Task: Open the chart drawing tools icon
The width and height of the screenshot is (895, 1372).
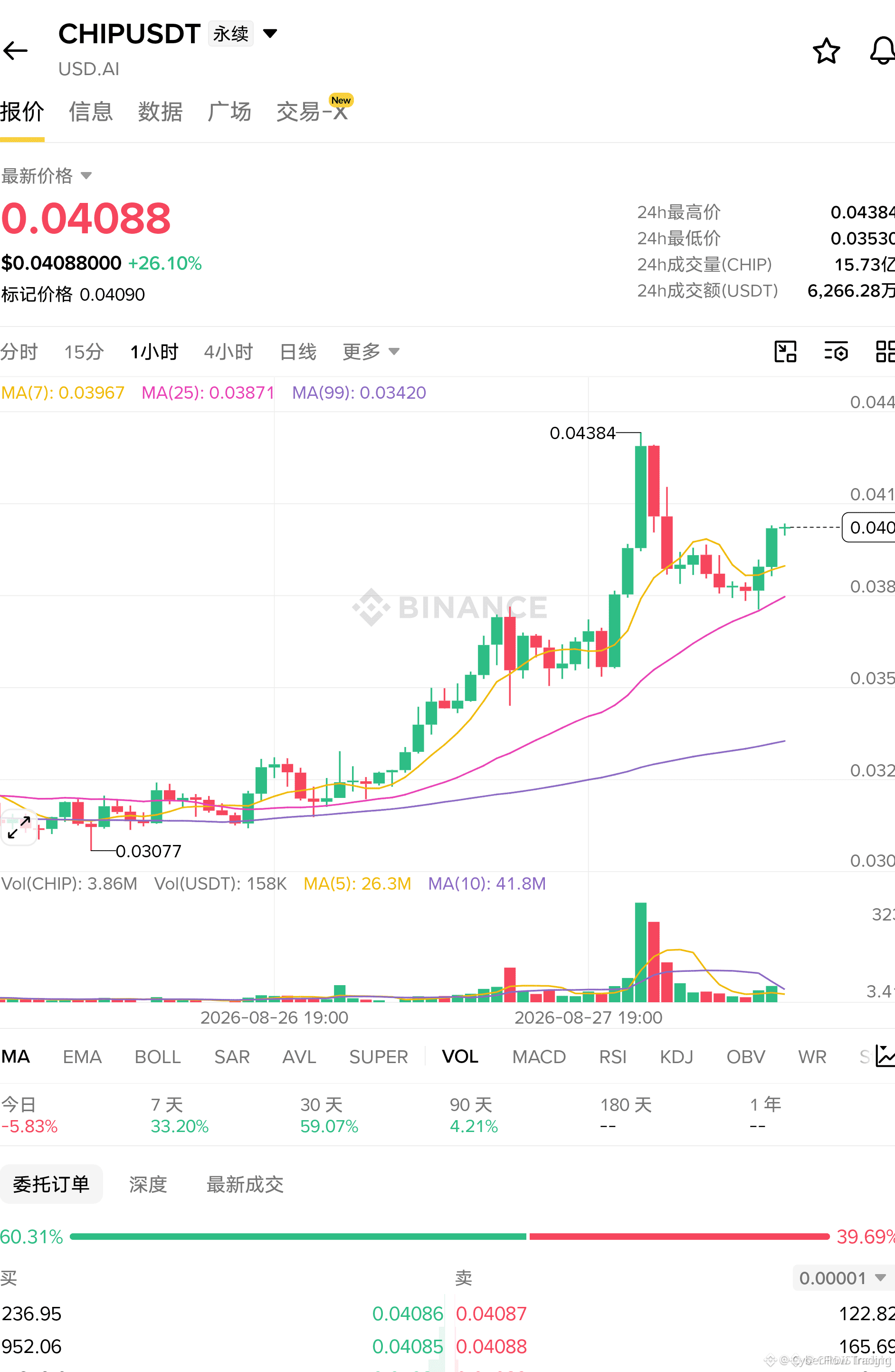Action: click(x=785, y=351)
